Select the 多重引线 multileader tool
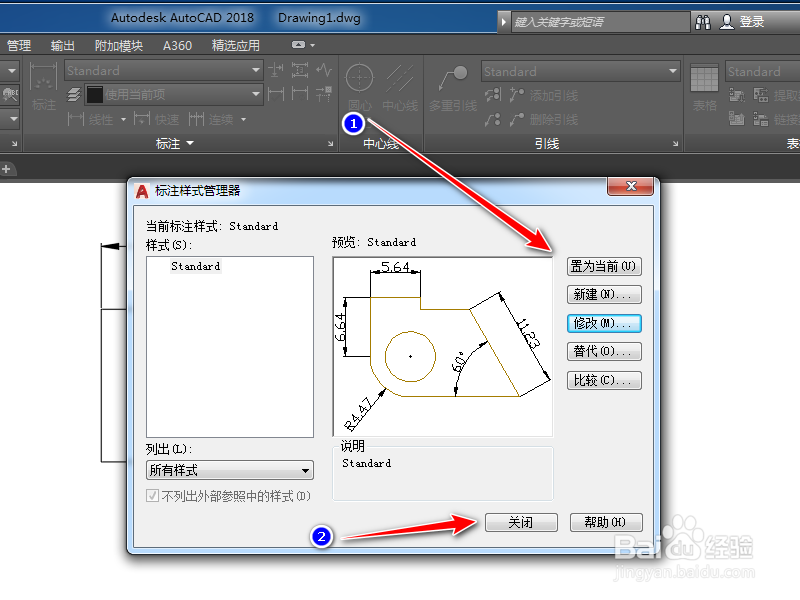Screen dimensions: 800x600 point(453,88)
